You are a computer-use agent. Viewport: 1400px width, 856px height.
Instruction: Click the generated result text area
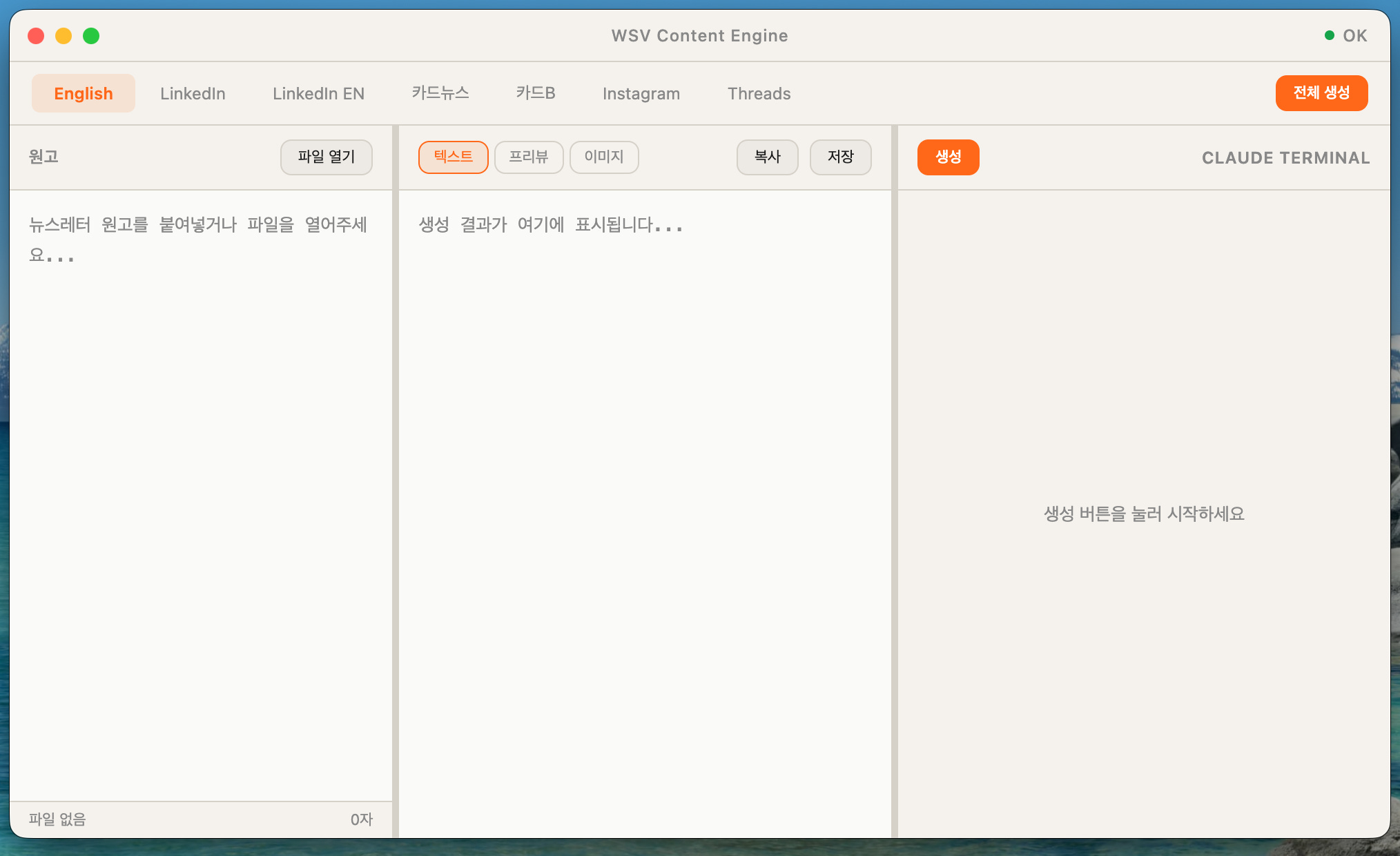tap(644, 483)
